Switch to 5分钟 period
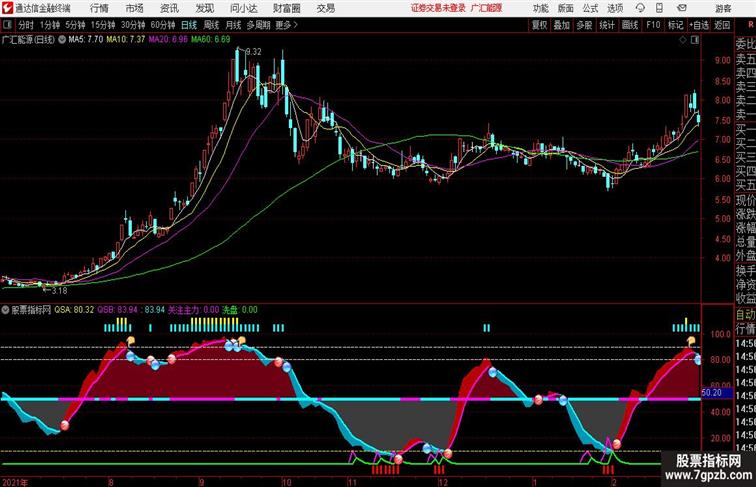The width and height of the screenshot is (756, 487). click(x=75, y=25)
